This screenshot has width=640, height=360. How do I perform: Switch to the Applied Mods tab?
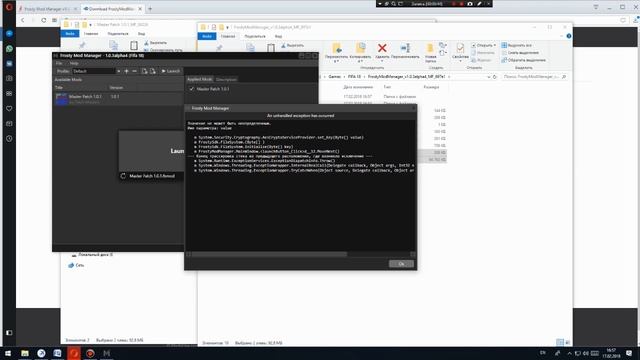[x=200, y=79]
